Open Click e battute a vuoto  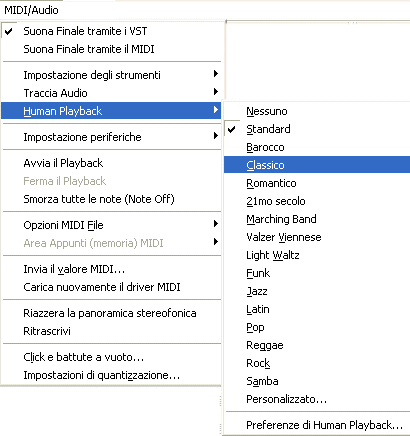click(111, 357)
